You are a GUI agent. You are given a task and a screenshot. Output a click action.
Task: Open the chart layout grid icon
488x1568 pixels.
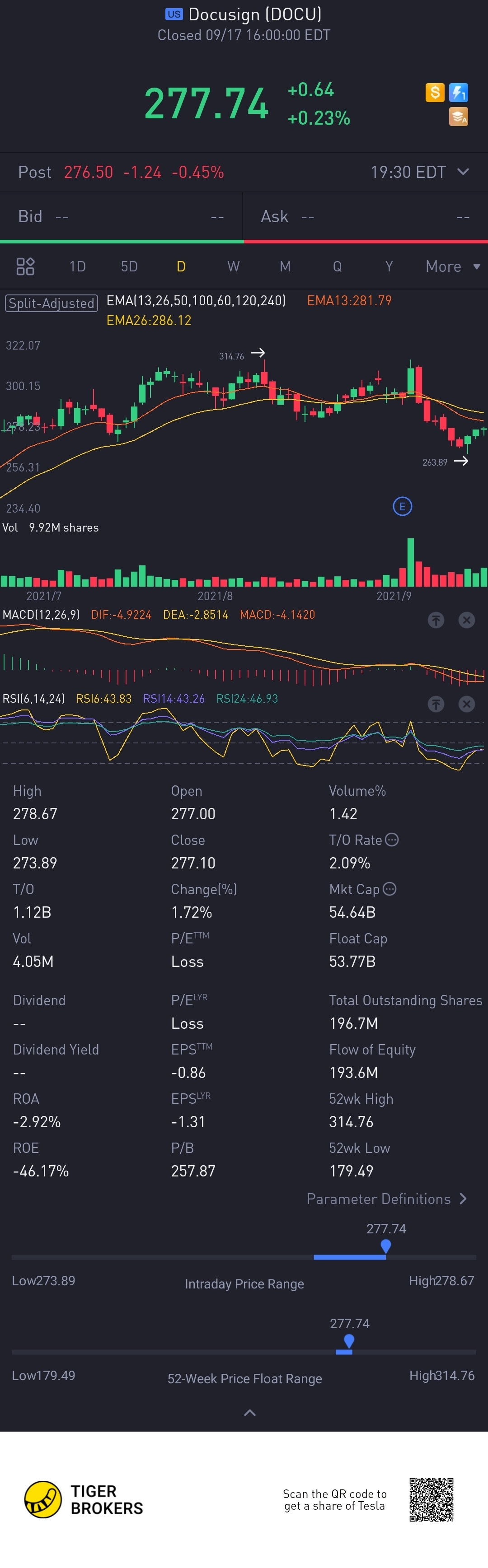[25, 266]
